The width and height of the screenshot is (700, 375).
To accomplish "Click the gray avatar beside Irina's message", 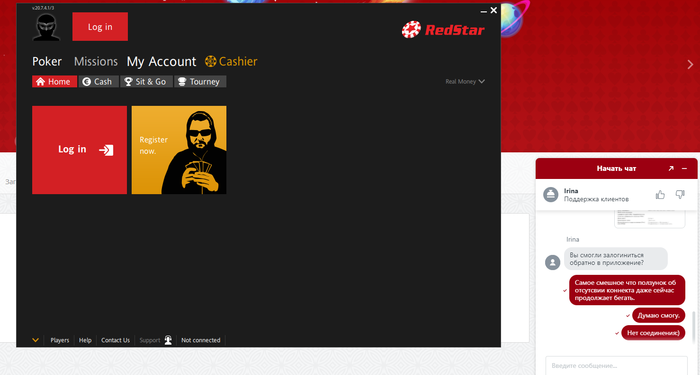I will pos(553,262).
